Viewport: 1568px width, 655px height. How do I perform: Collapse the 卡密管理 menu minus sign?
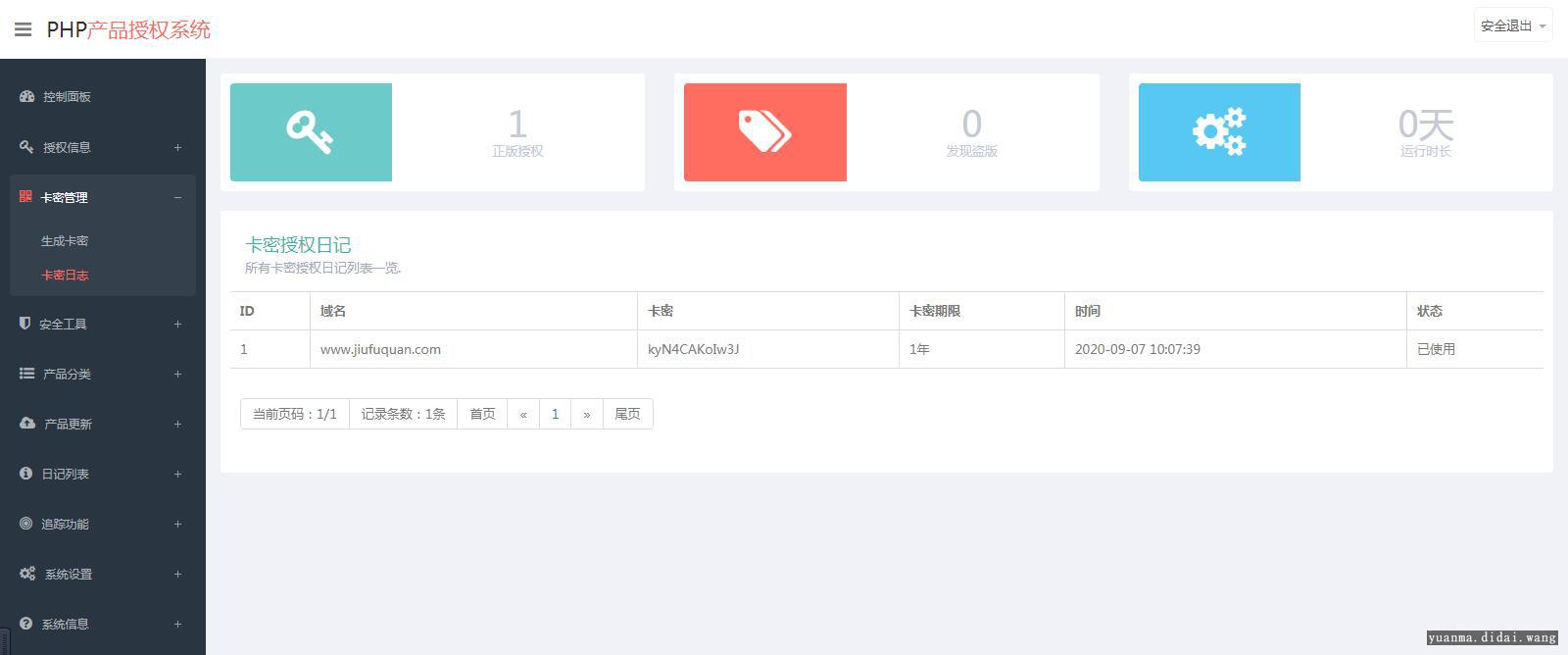[177, 197]
